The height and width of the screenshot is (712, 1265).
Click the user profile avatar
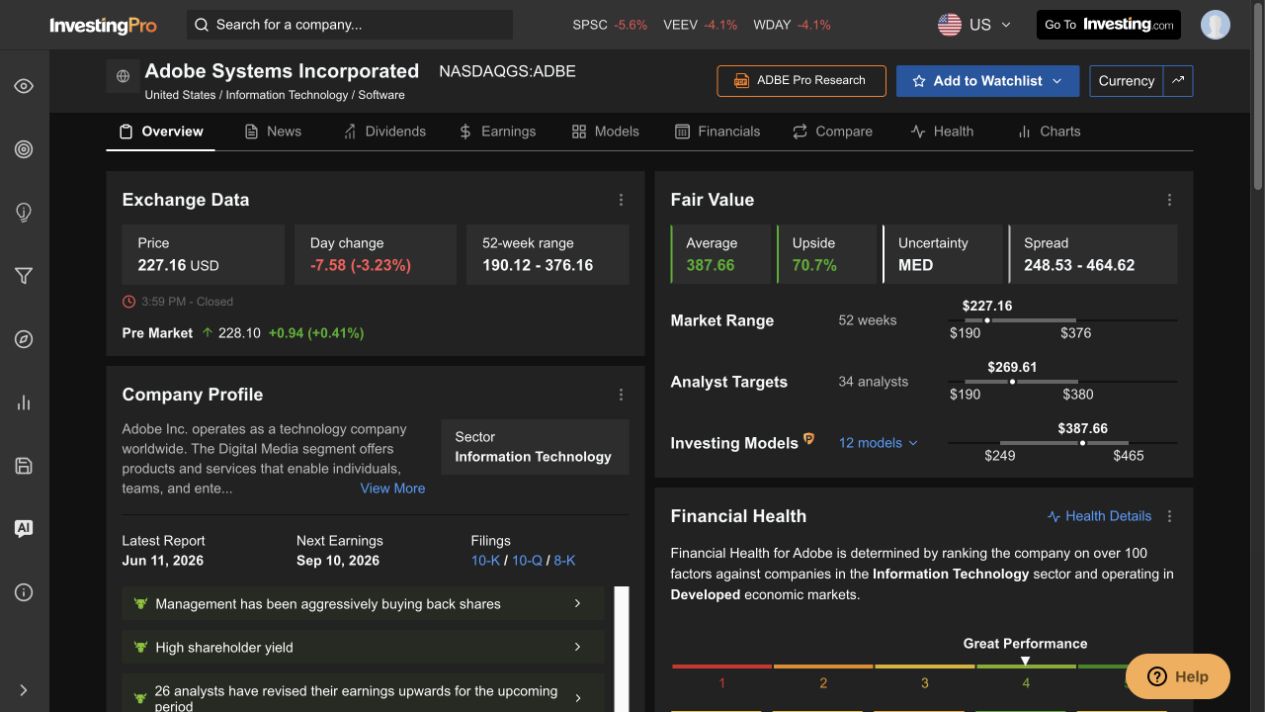[1215, 25]
